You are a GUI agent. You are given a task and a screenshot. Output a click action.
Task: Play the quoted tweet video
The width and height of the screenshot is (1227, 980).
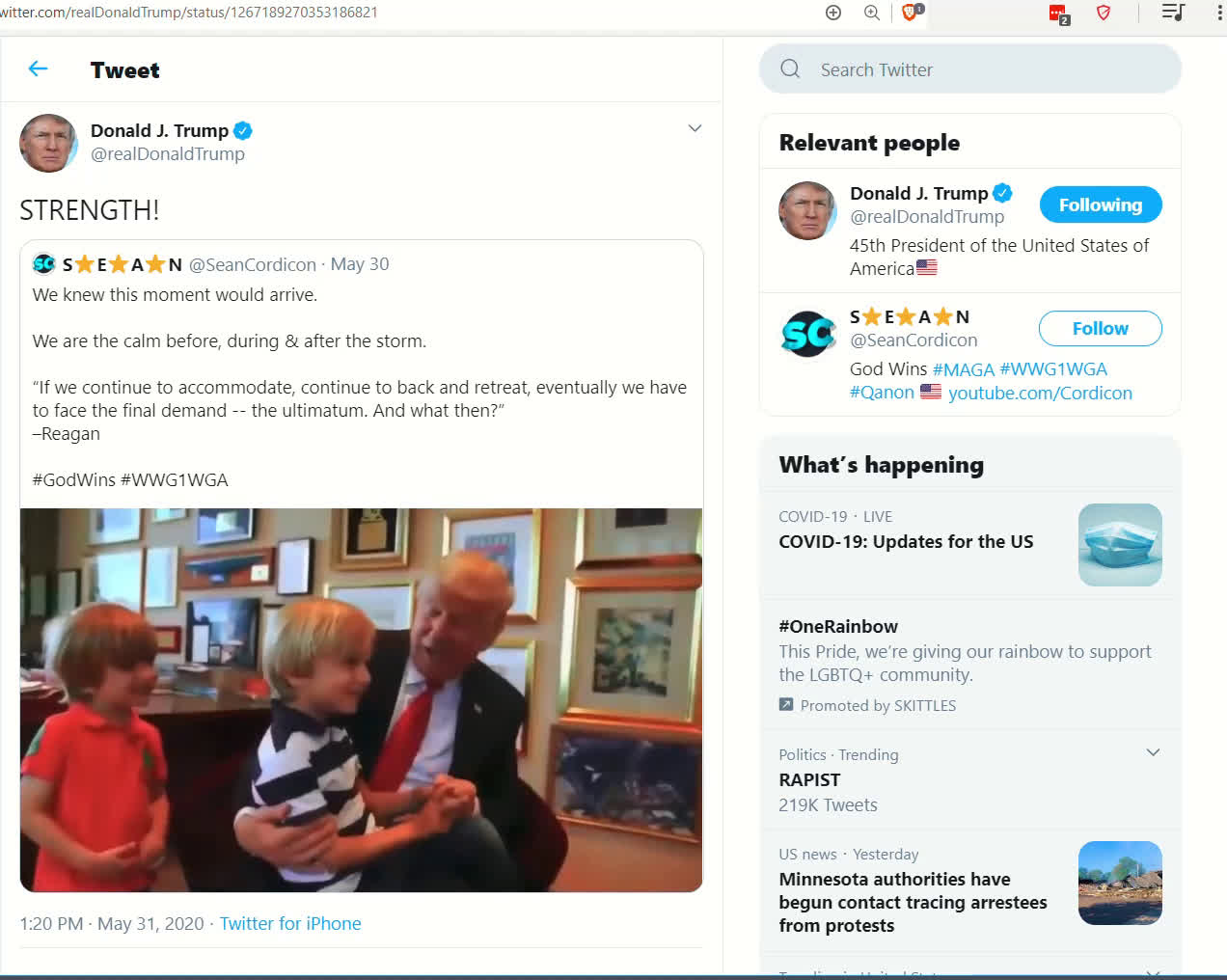tap(361, 699)
